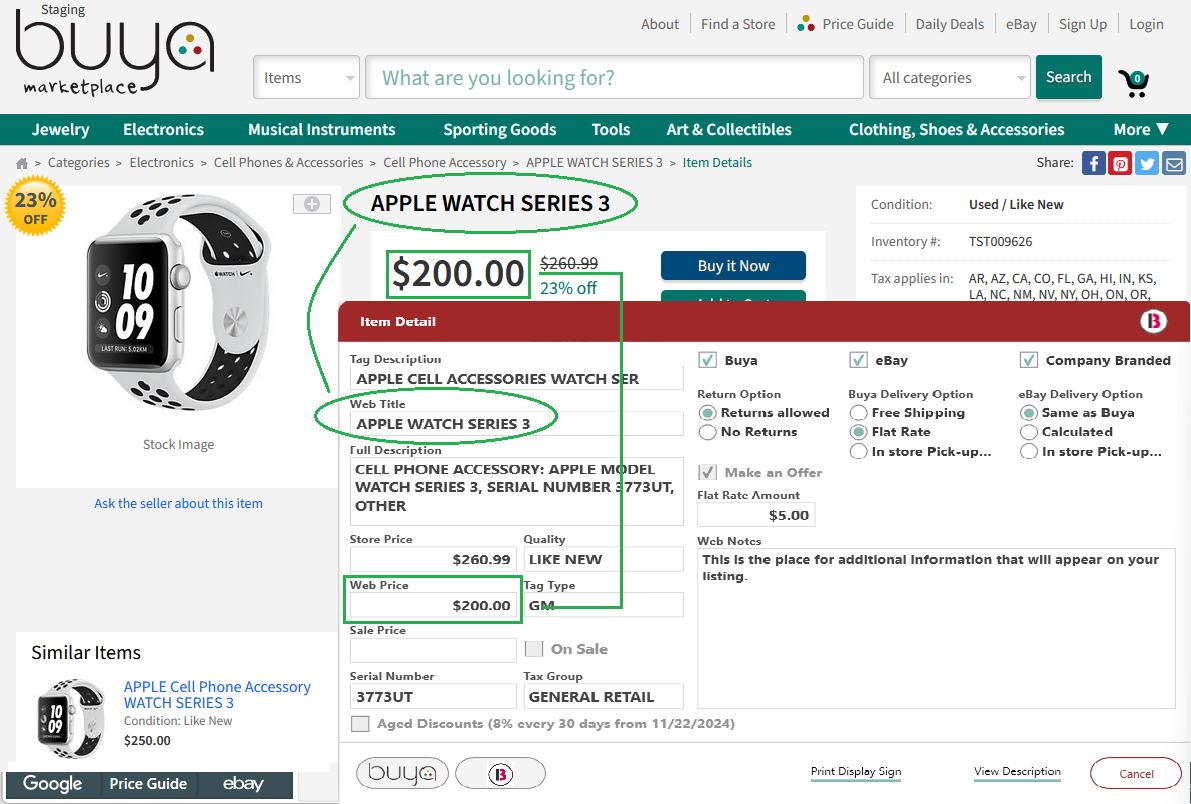
Task: Open similar item APPLE Cell Phone Accessory link
Action: click(x=217, y=695)
